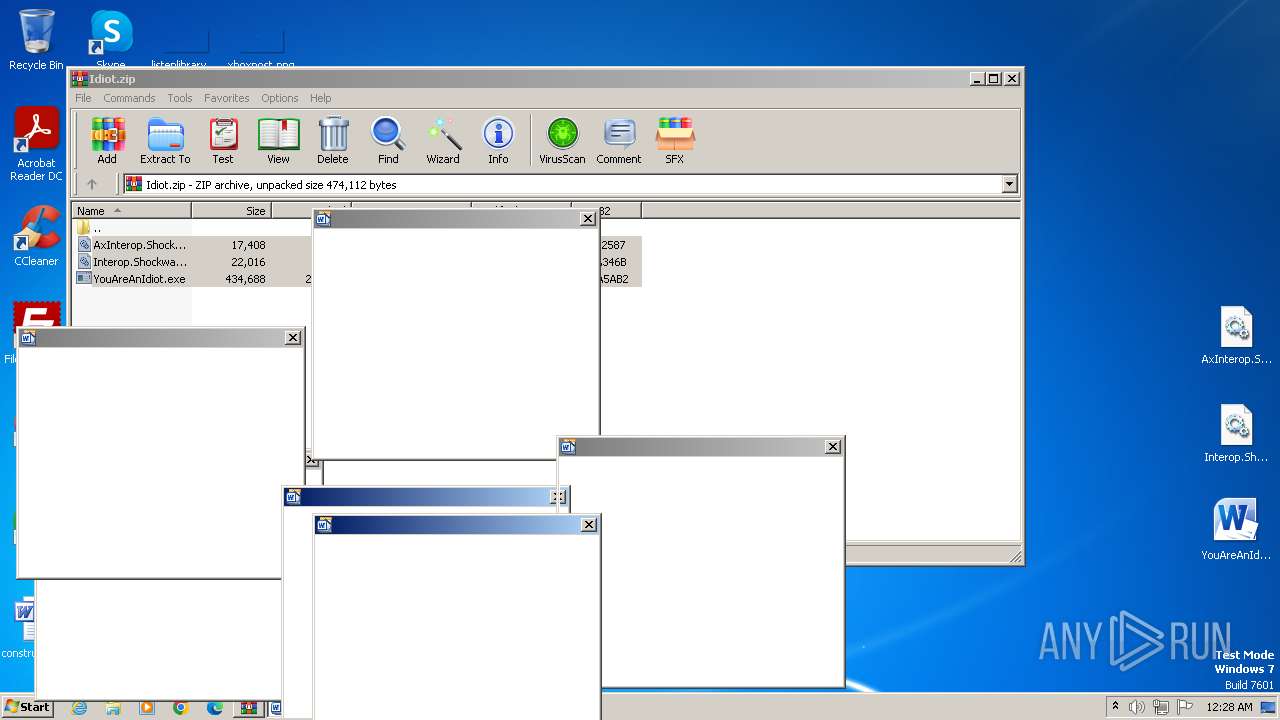
Task: Click the Delete trash can icon
Action: pyautogui.click(x=333, y=141)
